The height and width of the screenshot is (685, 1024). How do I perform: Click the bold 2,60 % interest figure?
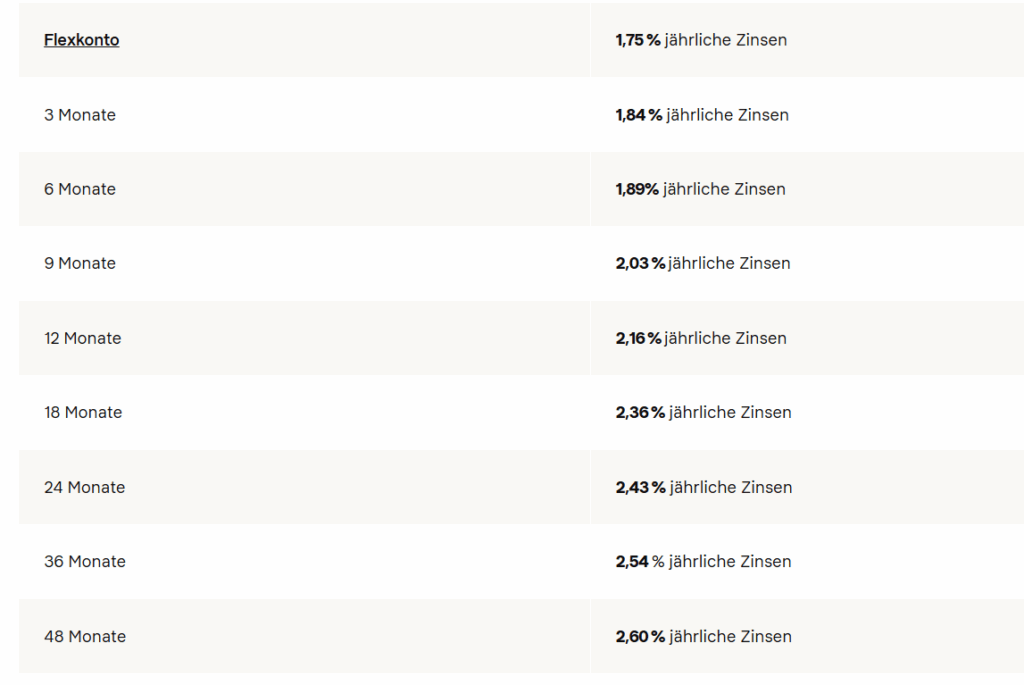[x=640, y=636]
